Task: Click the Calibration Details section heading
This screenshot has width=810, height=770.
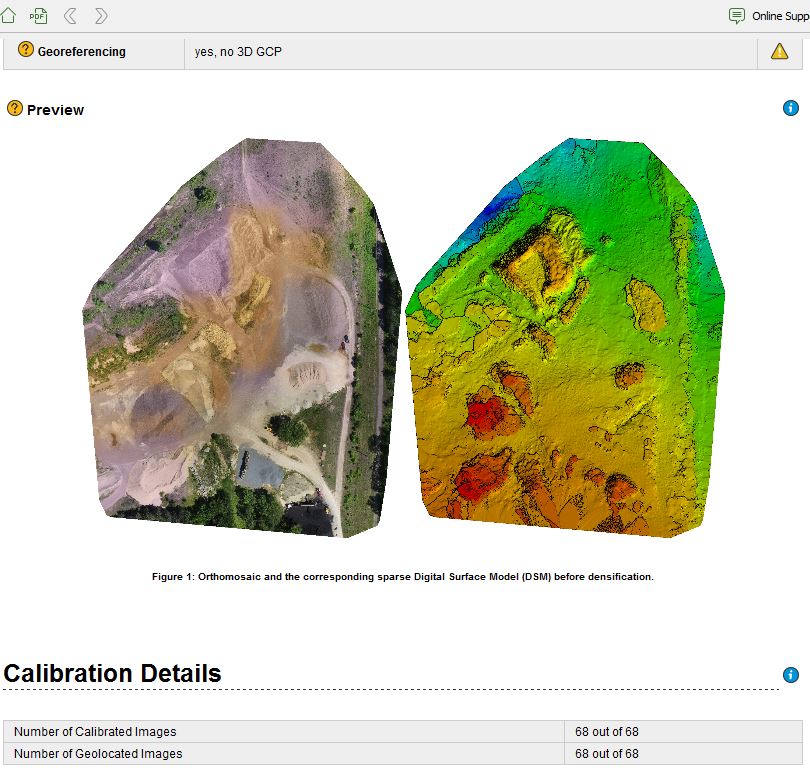Action: coord(110,673)
